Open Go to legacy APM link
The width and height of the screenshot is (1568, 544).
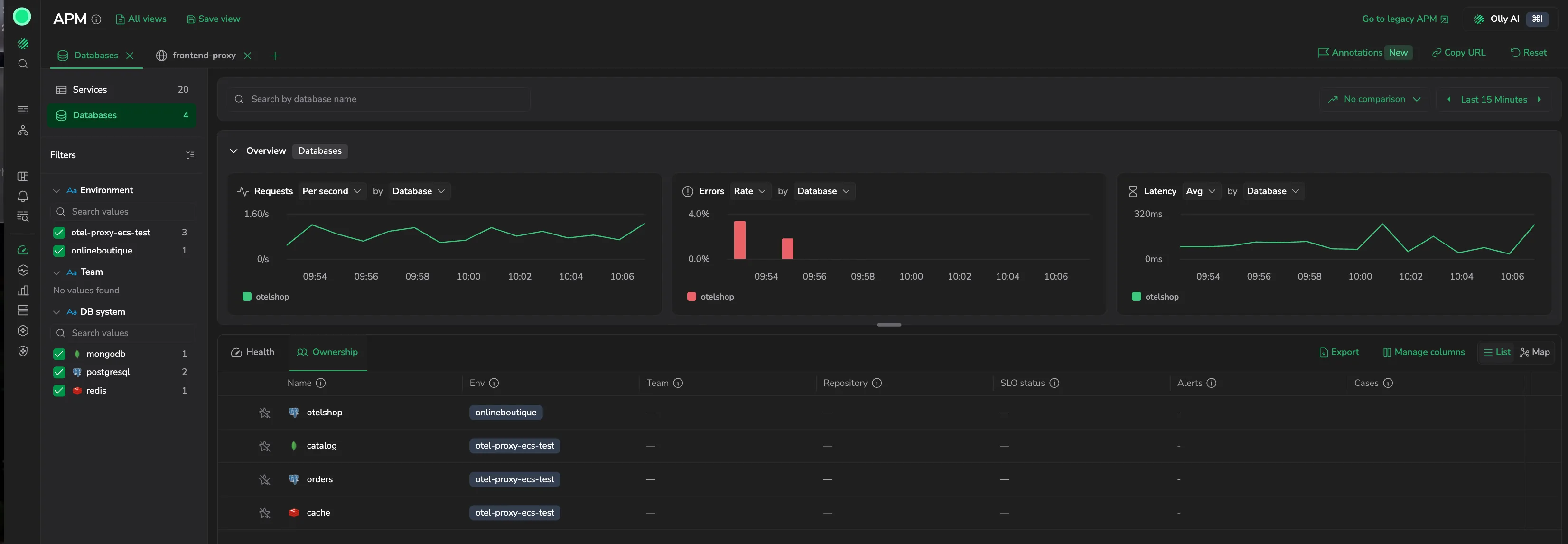point(1405,19)
